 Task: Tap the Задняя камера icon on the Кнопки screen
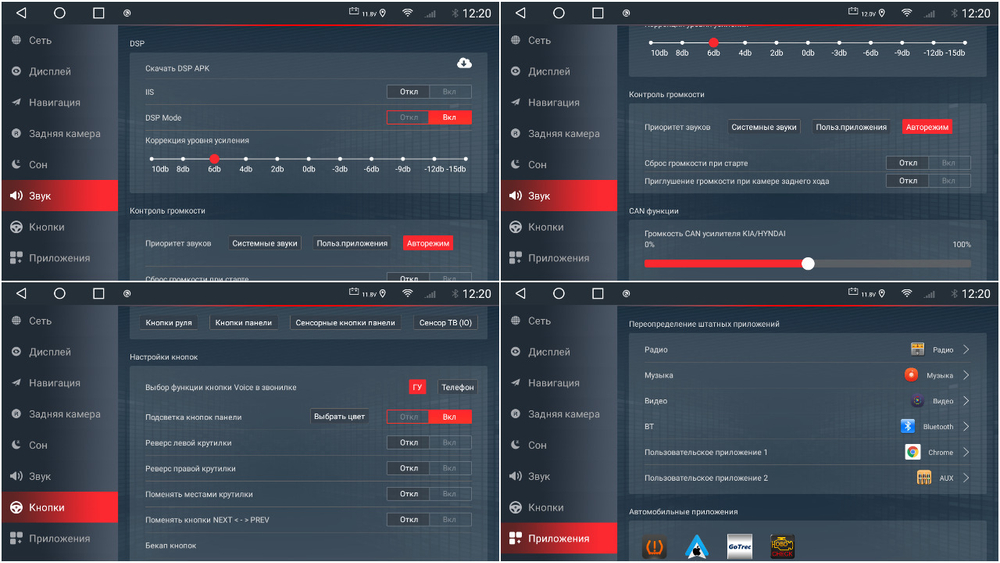tap(16, 414)
